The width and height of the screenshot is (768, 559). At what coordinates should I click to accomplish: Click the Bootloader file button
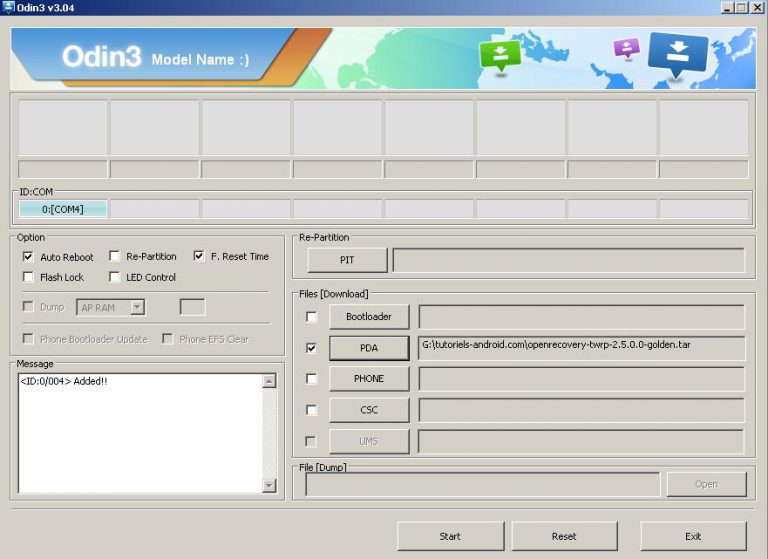(x=369, y=317)
